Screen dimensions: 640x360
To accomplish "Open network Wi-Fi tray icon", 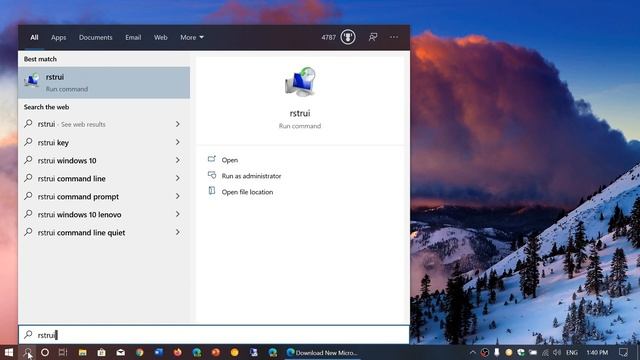I will (x=545, y=352).
